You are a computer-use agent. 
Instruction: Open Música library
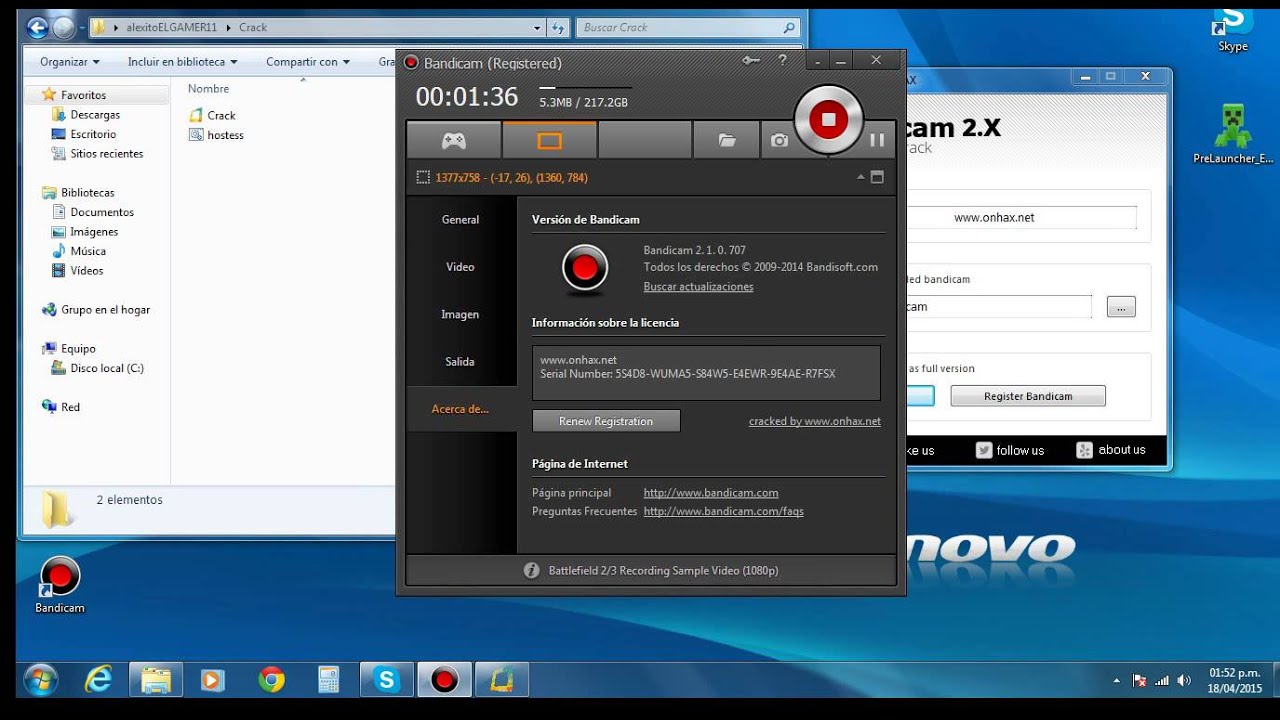click(88, 251)
